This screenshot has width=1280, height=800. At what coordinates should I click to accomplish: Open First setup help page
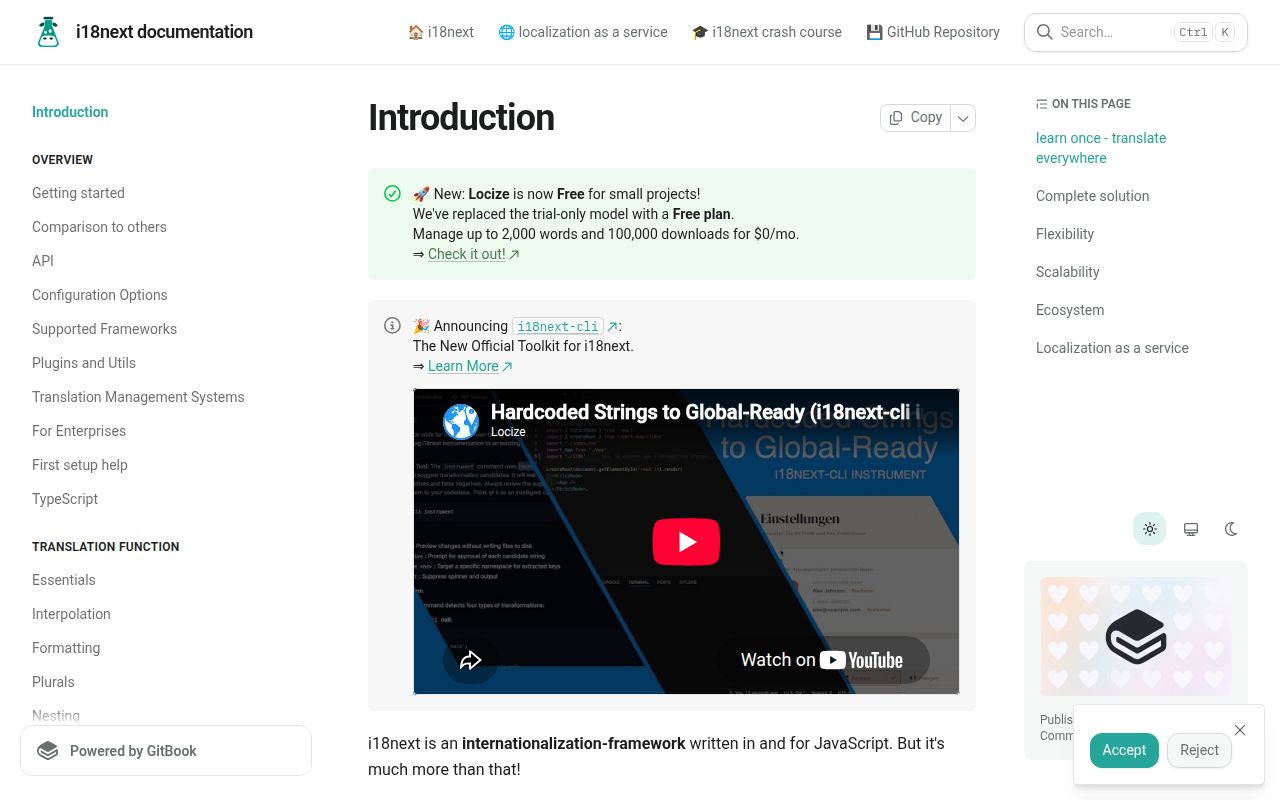(80, 465)
